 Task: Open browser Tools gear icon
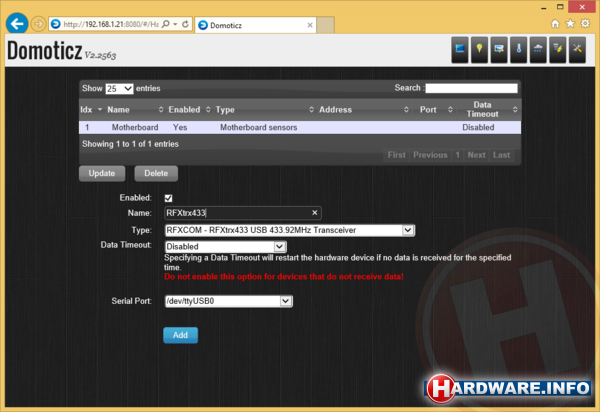point(585,24)
